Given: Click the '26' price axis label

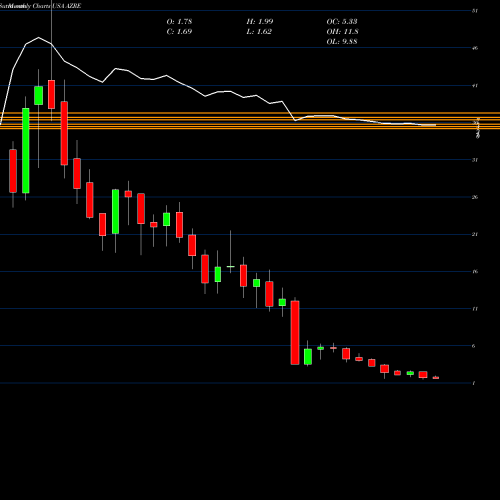Looking at the screenshot, I should click(475, 197).
